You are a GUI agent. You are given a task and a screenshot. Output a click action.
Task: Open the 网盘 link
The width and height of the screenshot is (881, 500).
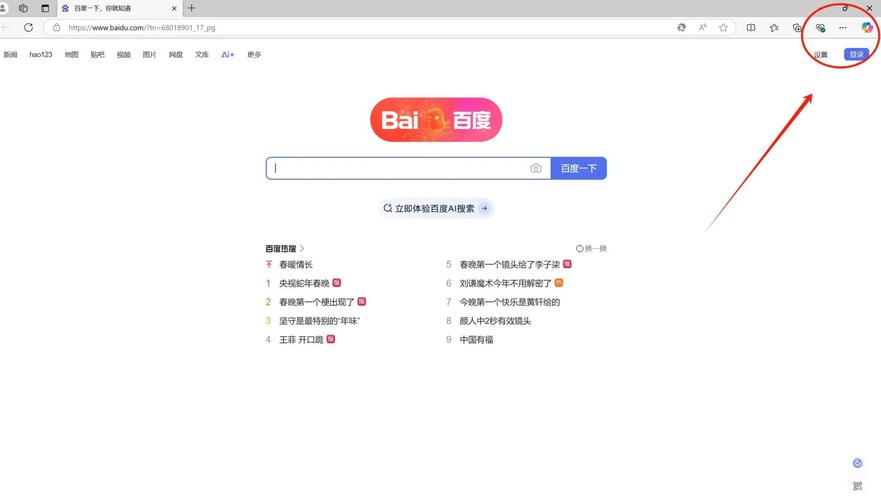click(x=176, y=54)
